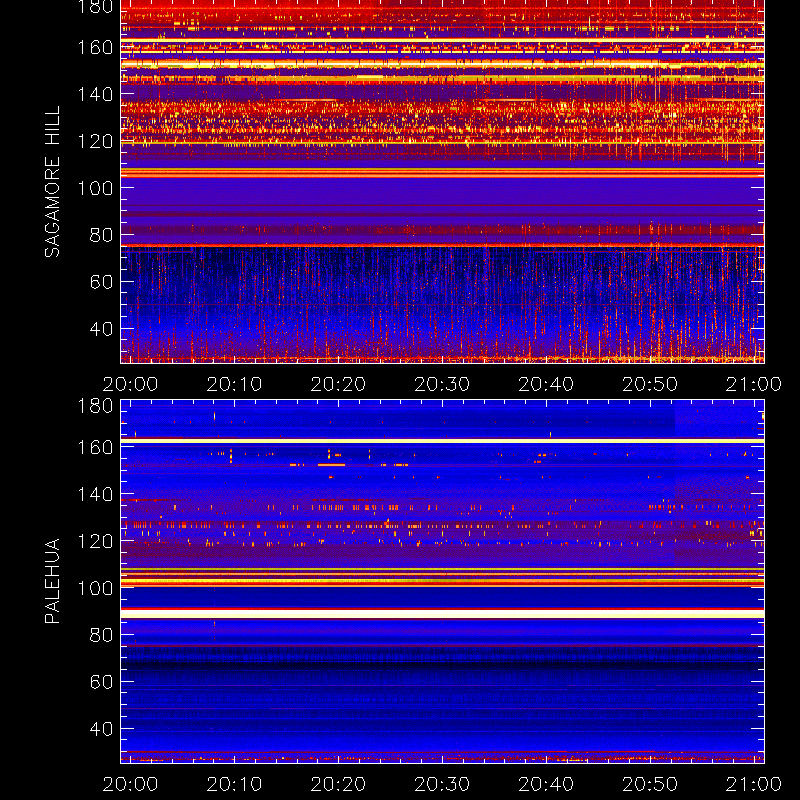The height and width of the screenshot is (800, 800).
Task: Select the 80 tick label on Sagamore Hill axis
Action: [x=101, y=235]
